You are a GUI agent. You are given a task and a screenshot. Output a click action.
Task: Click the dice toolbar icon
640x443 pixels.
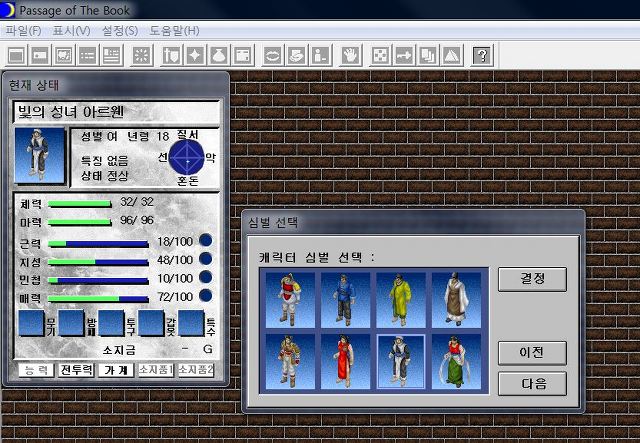click(x=381, y=54)
